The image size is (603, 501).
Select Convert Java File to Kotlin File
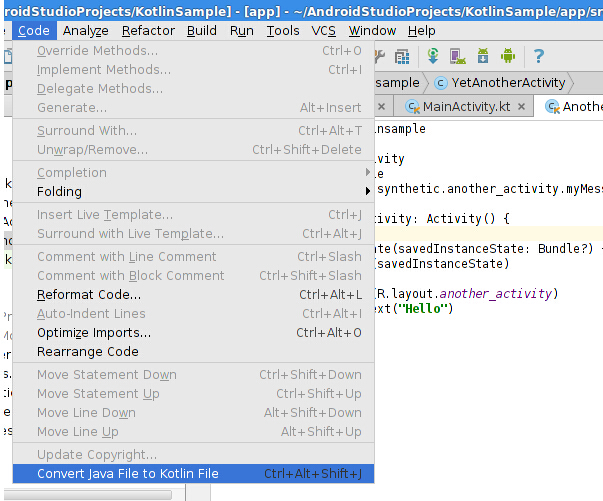point(193,474)
